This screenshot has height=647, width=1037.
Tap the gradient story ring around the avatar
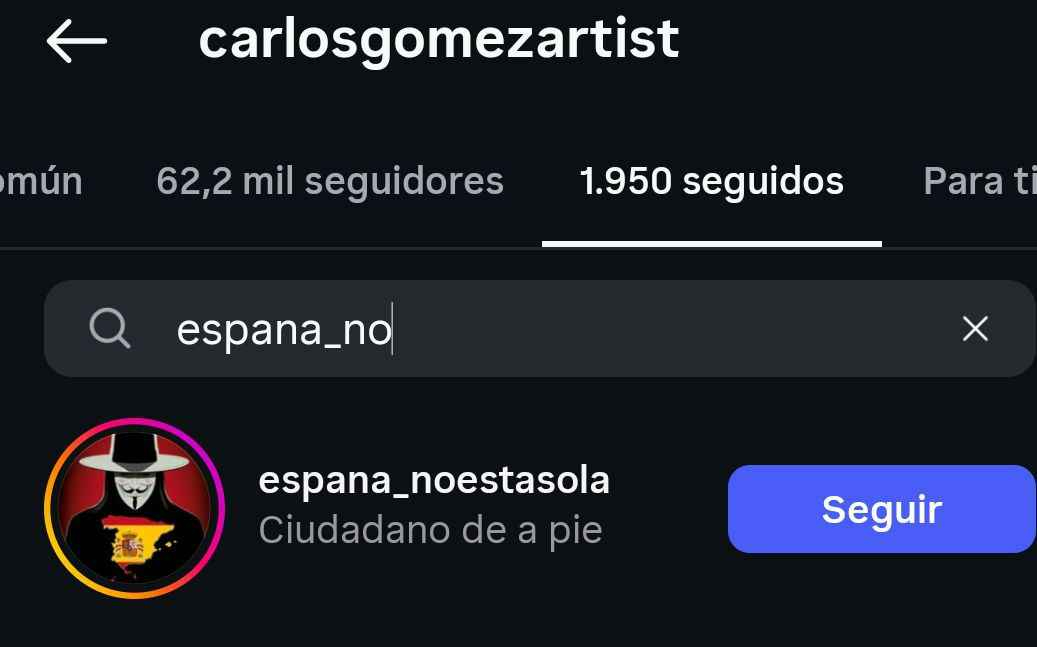(x=52, y=508)
